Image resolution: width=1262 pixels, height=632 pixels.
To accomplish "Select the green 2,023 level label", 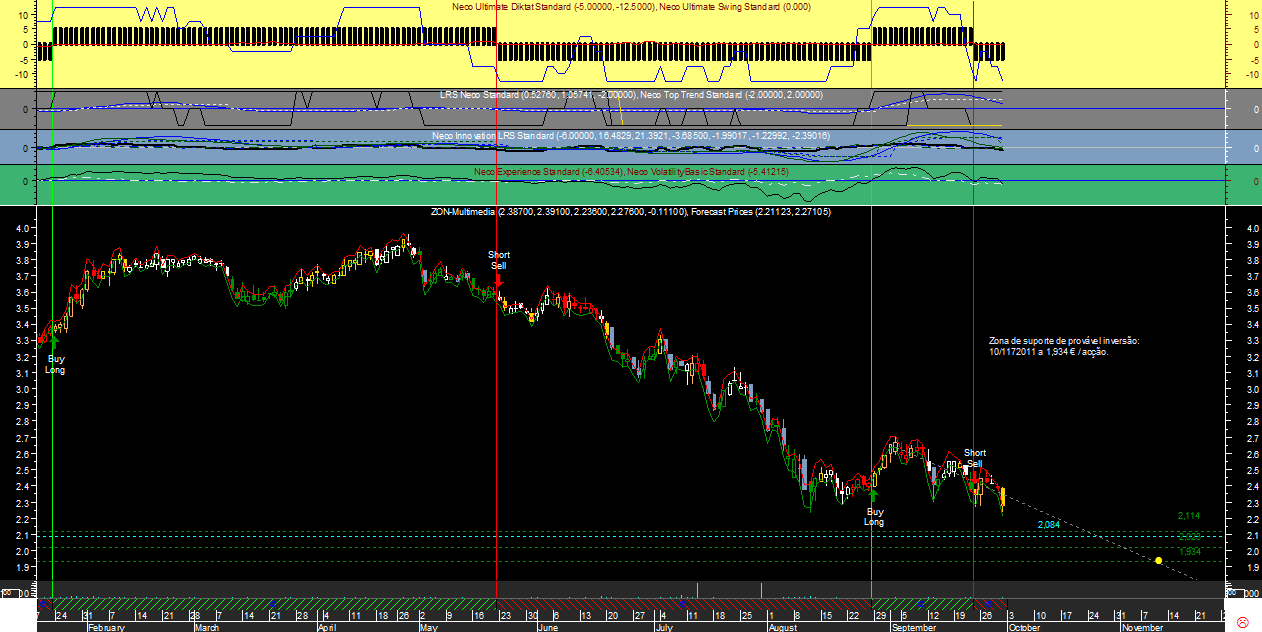I will [x=1188, y=537].
